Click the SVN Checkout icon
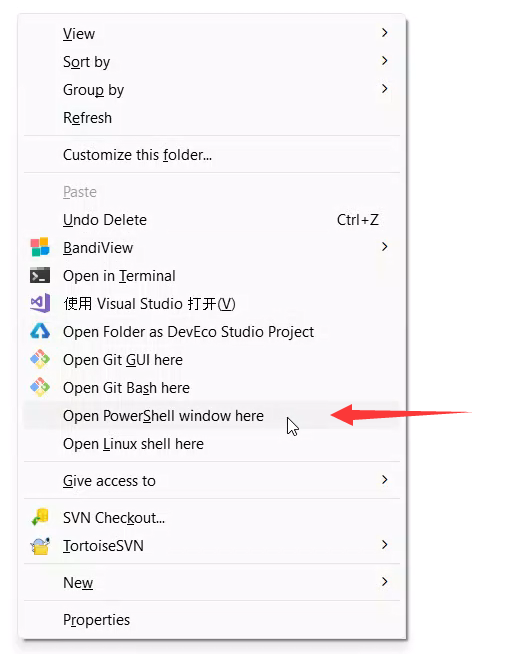The height and width of the screenshot is (654, 510). [40, 517]
